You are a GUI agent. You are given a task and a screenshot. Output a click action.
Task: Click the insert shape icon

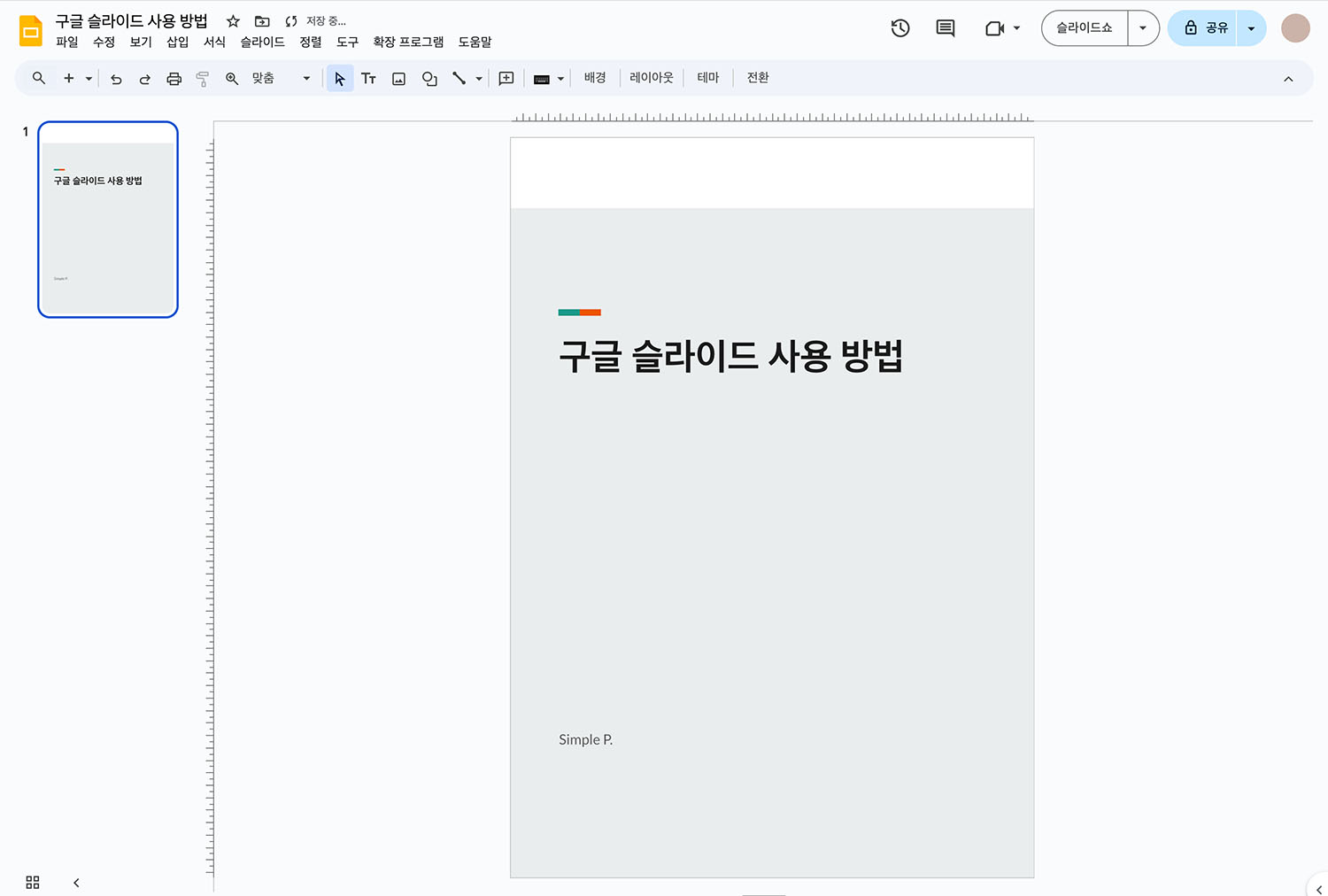pos(429,79)
